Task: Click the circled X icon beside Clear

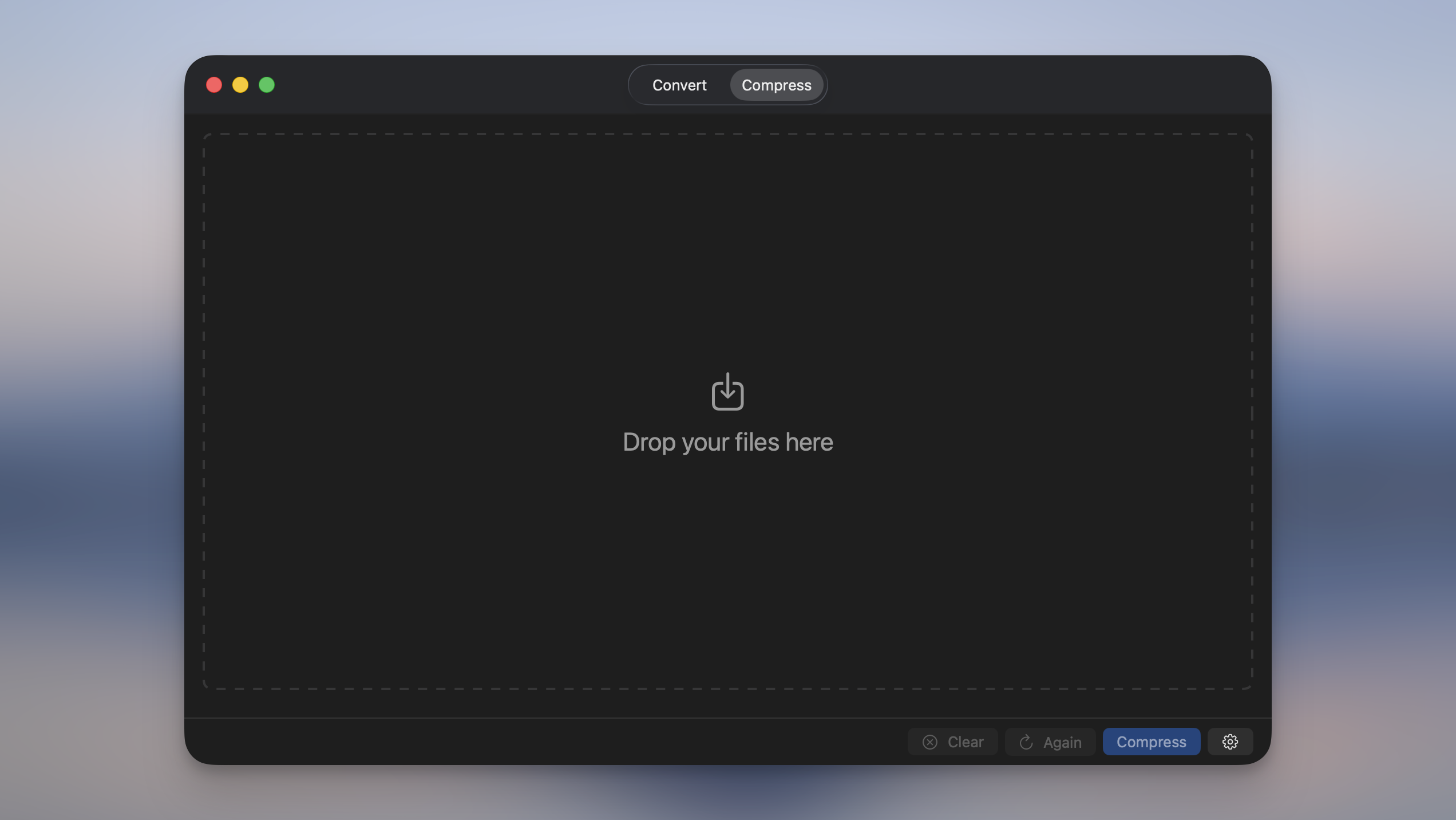Action: coord(930,742)
